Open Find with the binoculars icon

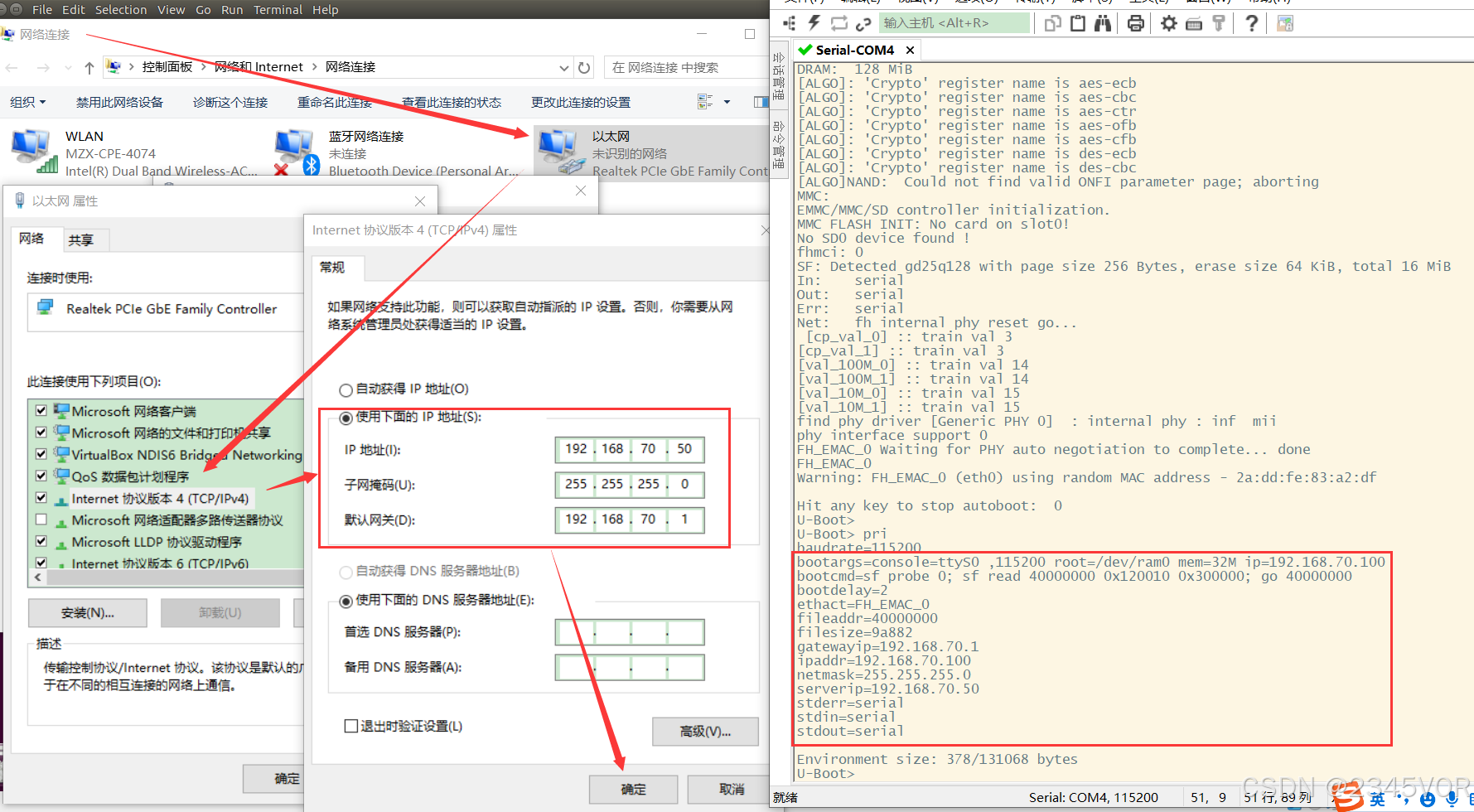(x=1102, y=23)
